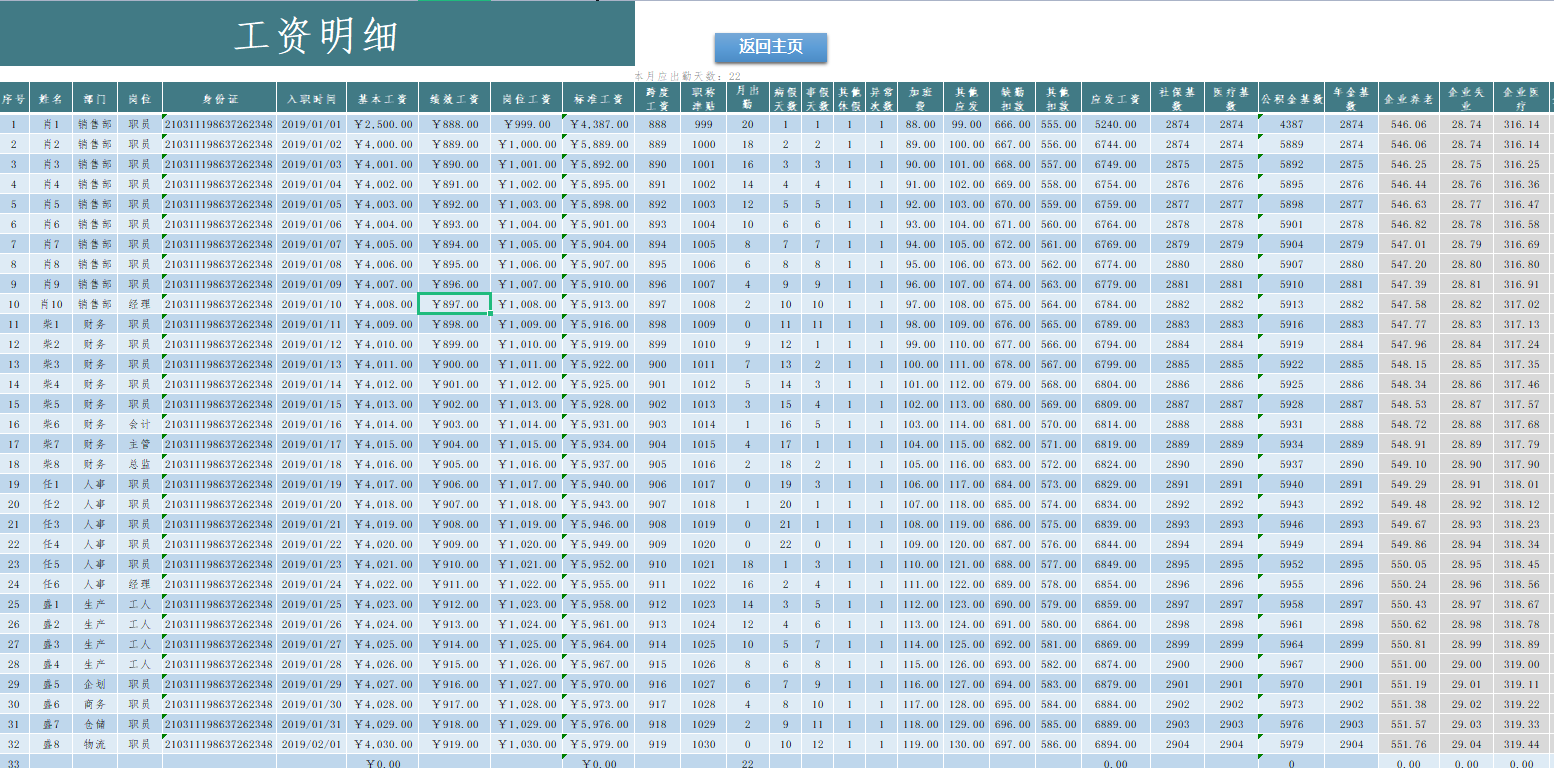Click the hire date 2019/01/16
Viewport: 1554px width, 768px height.
[x=312, y=425]
